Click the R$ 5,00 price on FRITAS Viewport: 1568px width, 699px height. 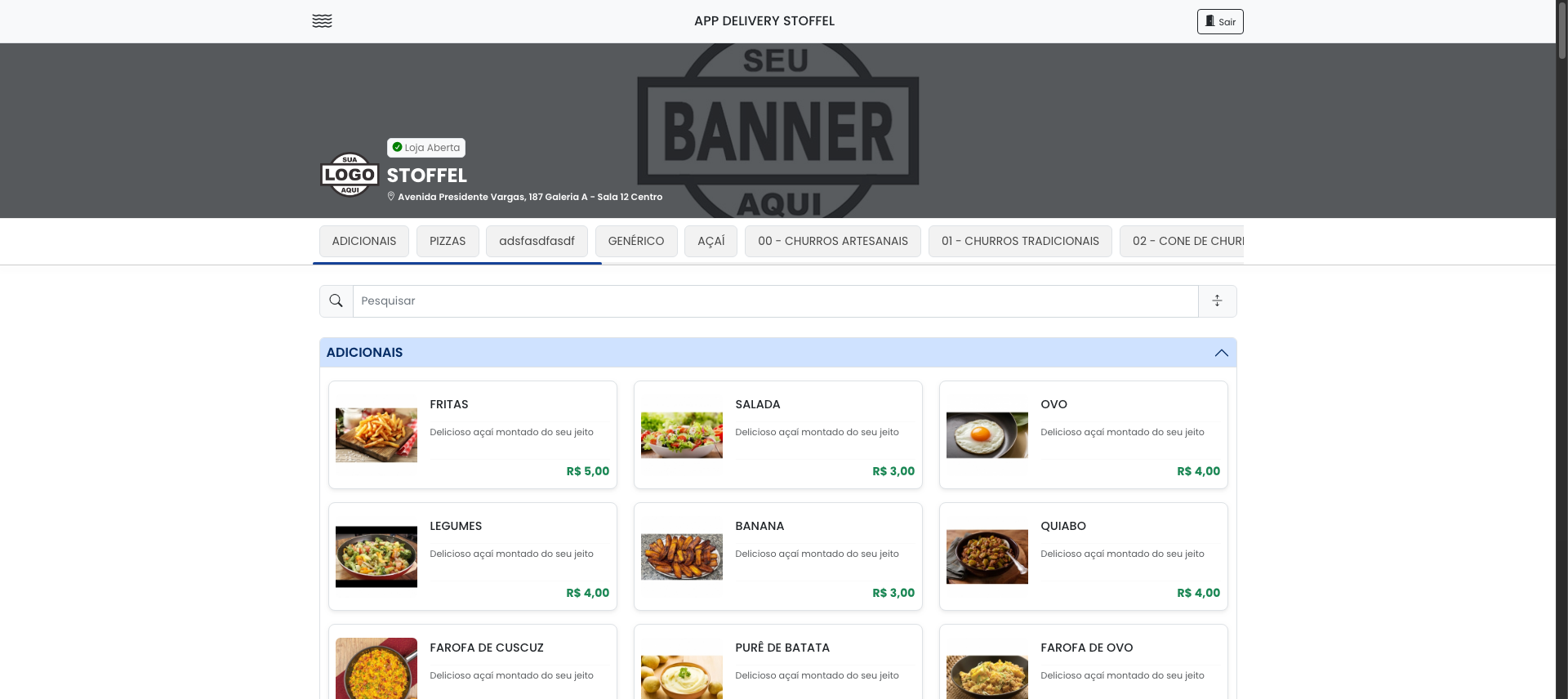(588, 472)
